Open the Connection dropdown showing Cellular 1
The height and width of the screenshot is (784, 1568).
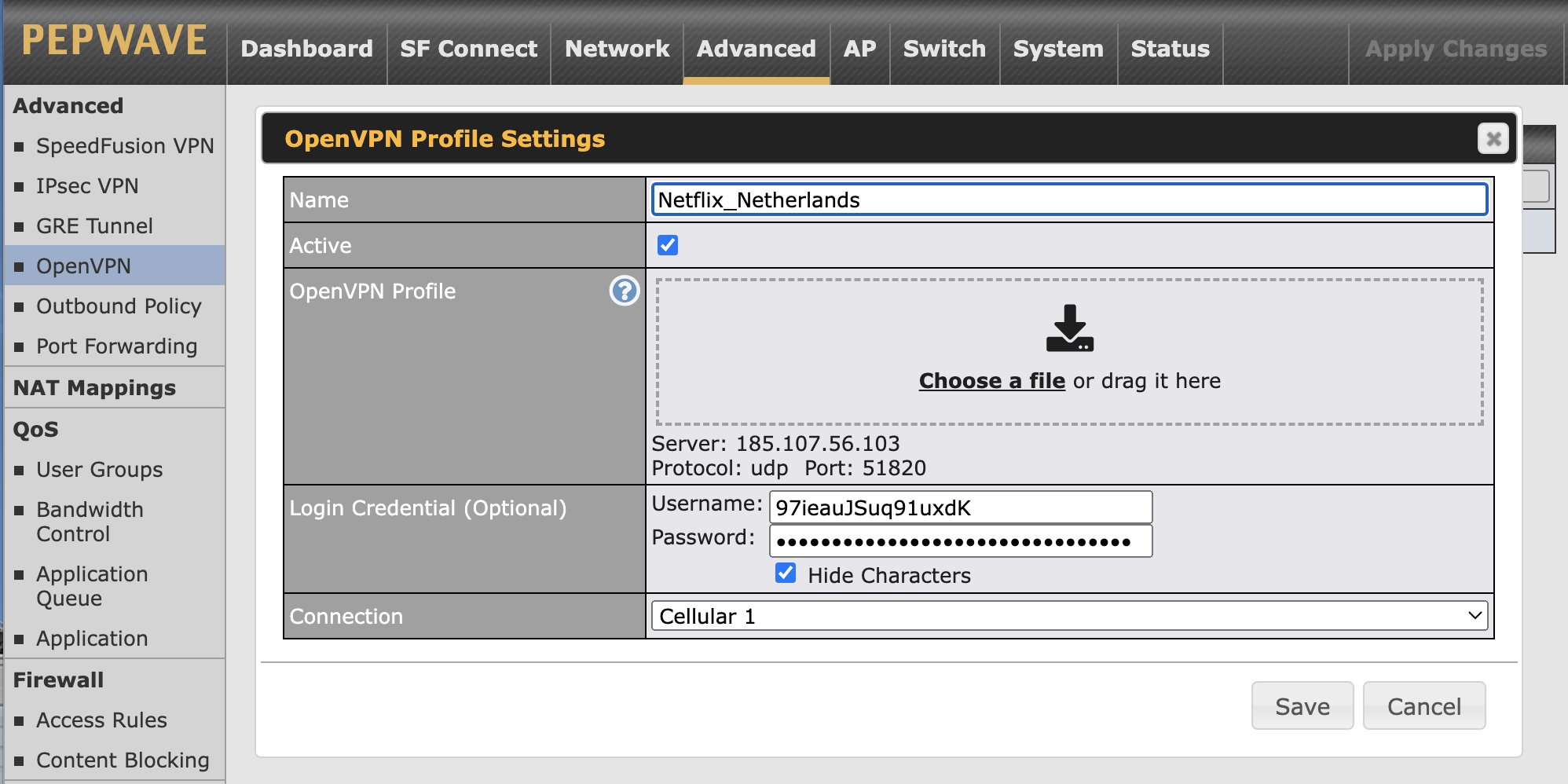coord(1069,616)
